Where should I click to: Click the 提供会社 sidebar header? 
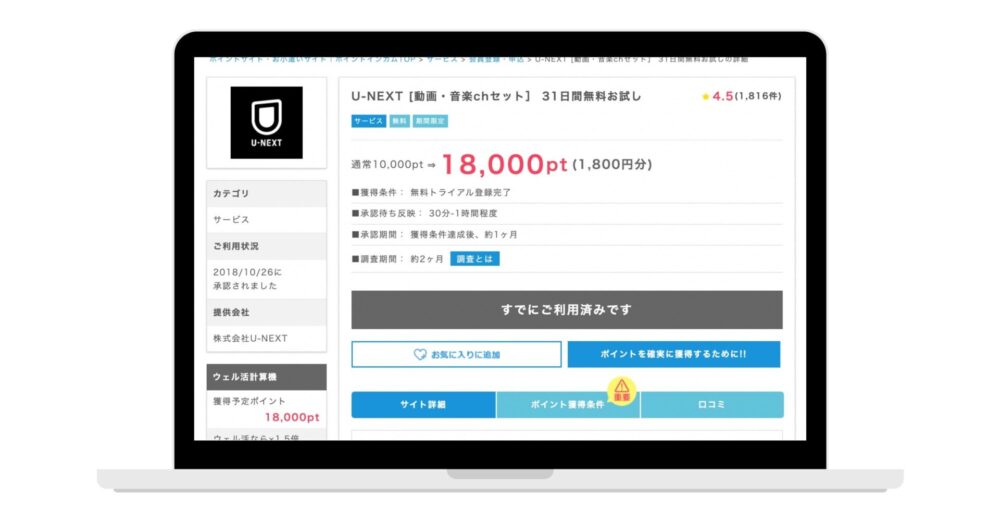pyautogui.click(x=267, y=312)
